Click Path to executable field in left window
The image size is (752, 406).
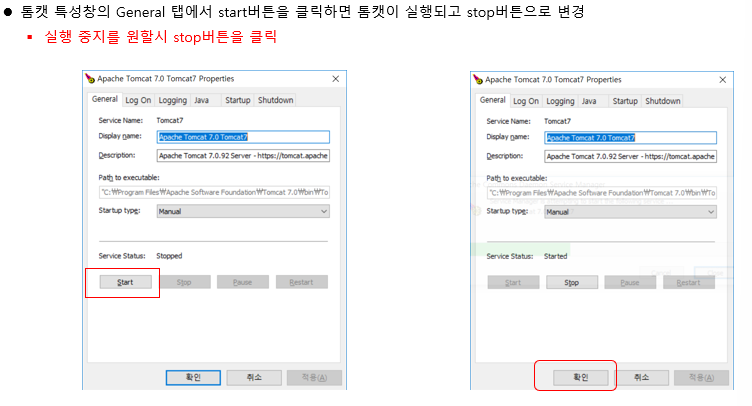[x=214, y=192]
